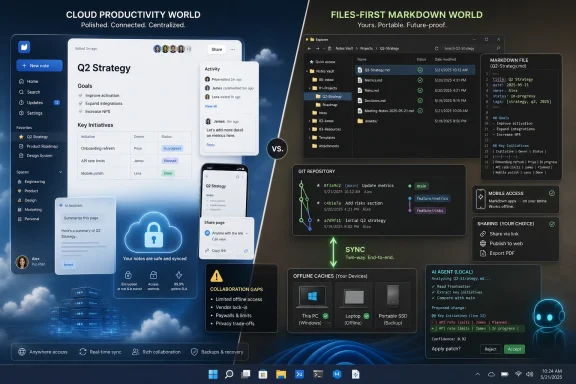The image size is (576, 384).
Task: Open the link permission dropdown arrow
Action: pos(246,233)
